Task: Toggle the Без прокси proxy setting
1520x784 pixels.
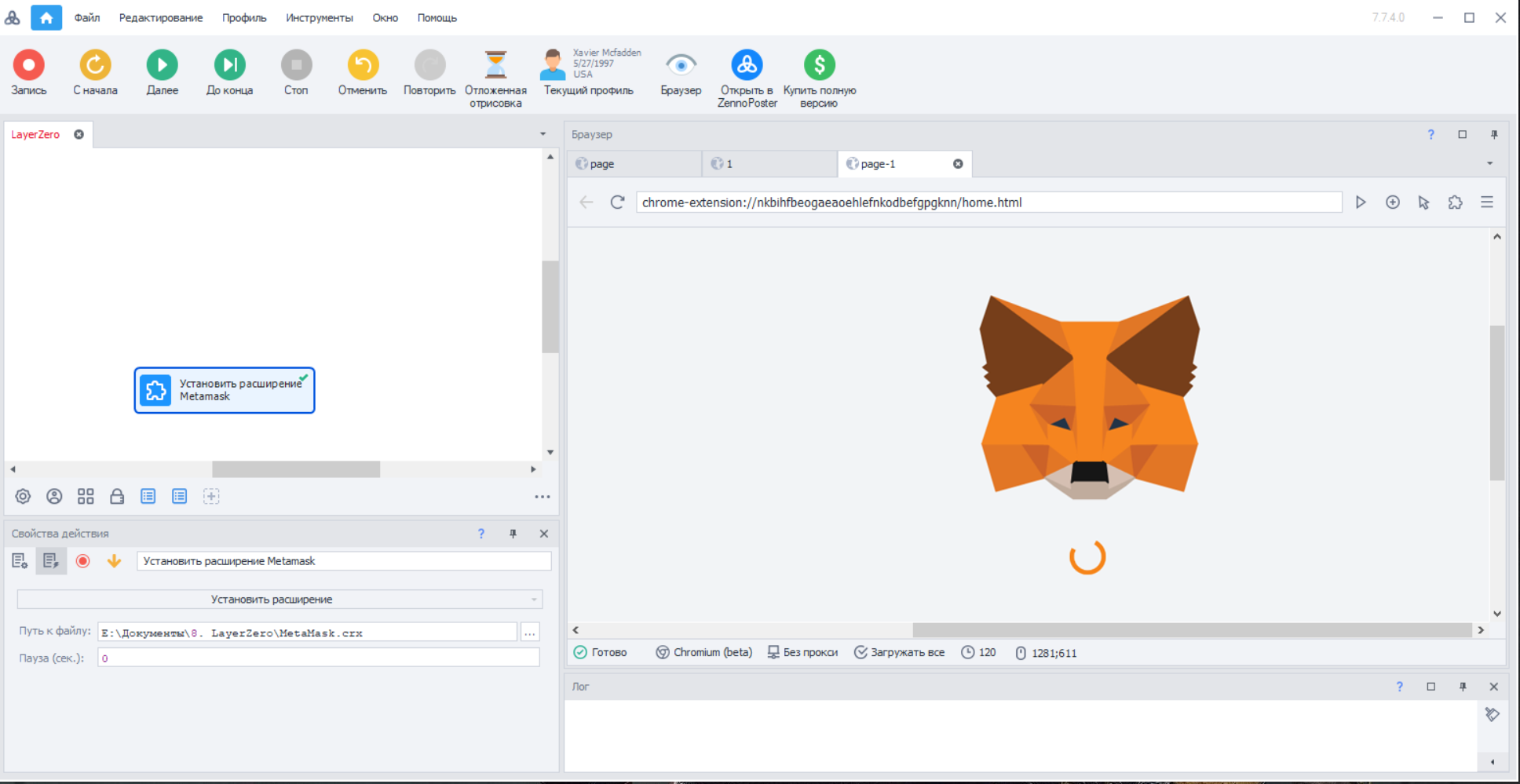Action: coord(802,652)
